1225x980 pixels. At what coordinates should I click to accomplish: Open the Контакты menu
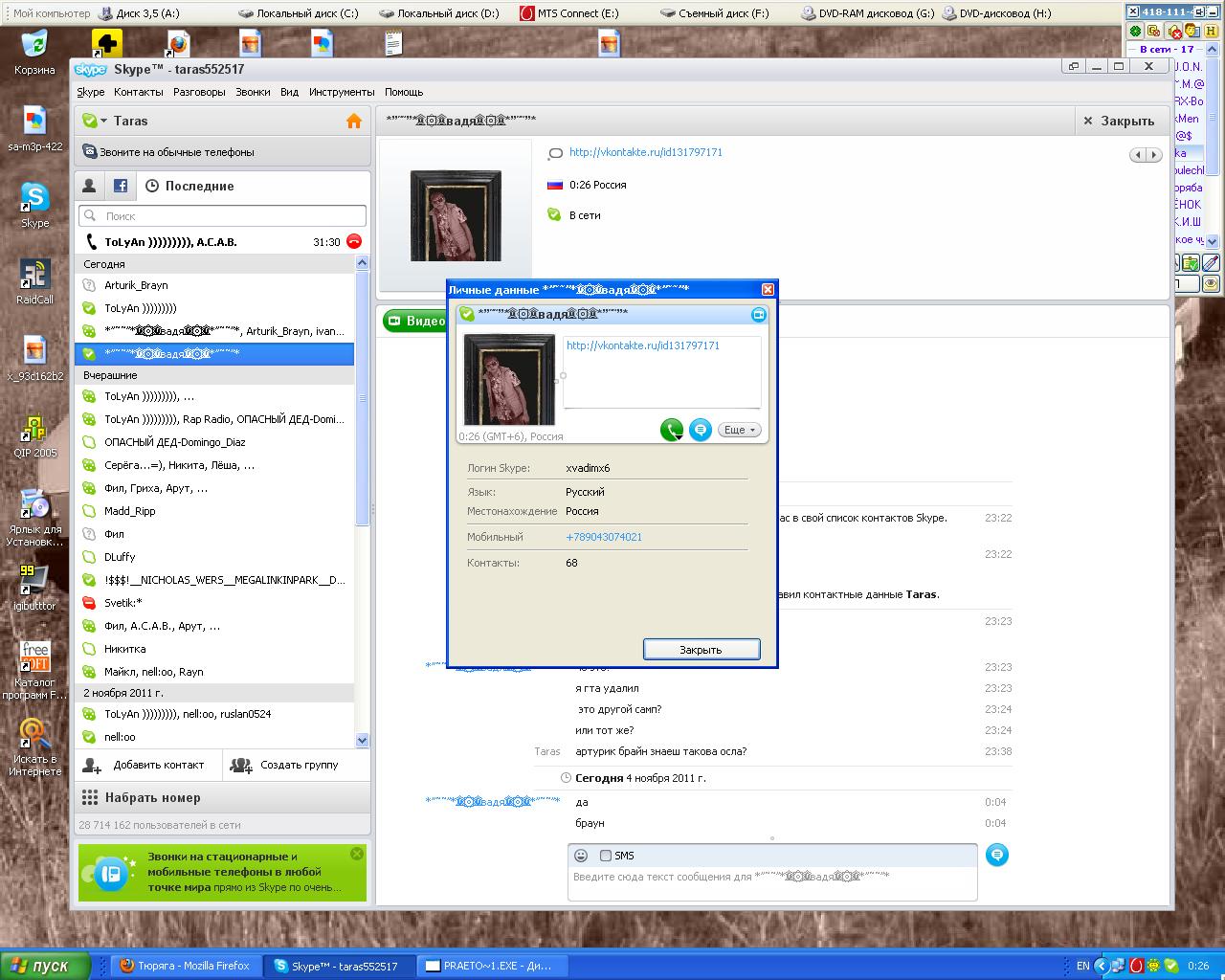pyautogui.click(x=139, y=92)
